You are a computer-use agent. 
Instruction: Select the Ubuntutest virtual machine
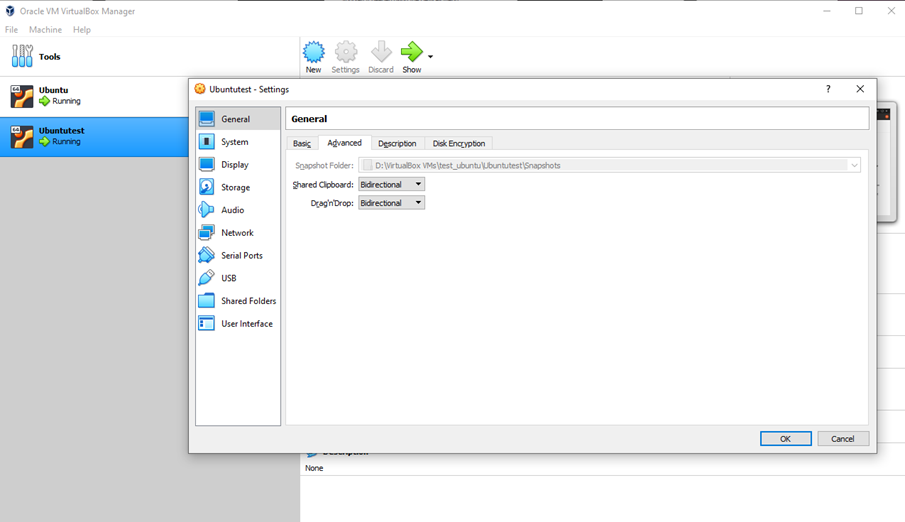click(94, 137)
